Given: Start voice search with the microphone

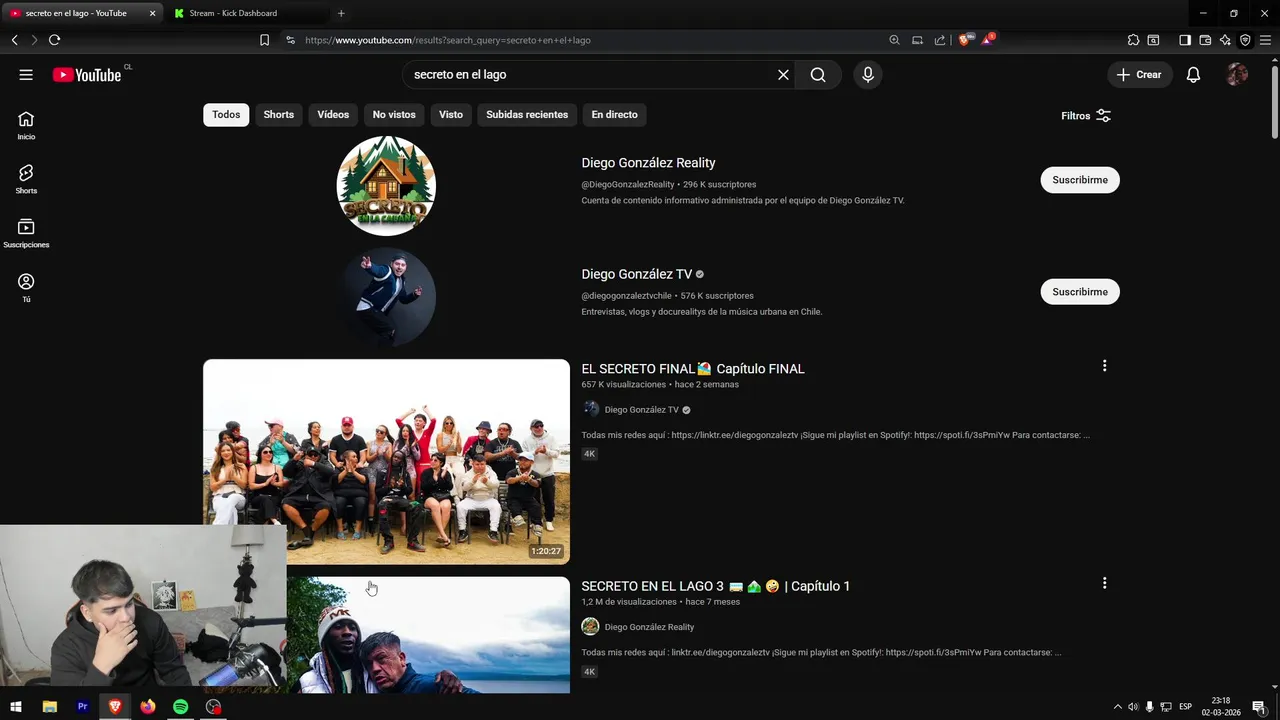Looking at the screenshot, I should coord(868,75).
